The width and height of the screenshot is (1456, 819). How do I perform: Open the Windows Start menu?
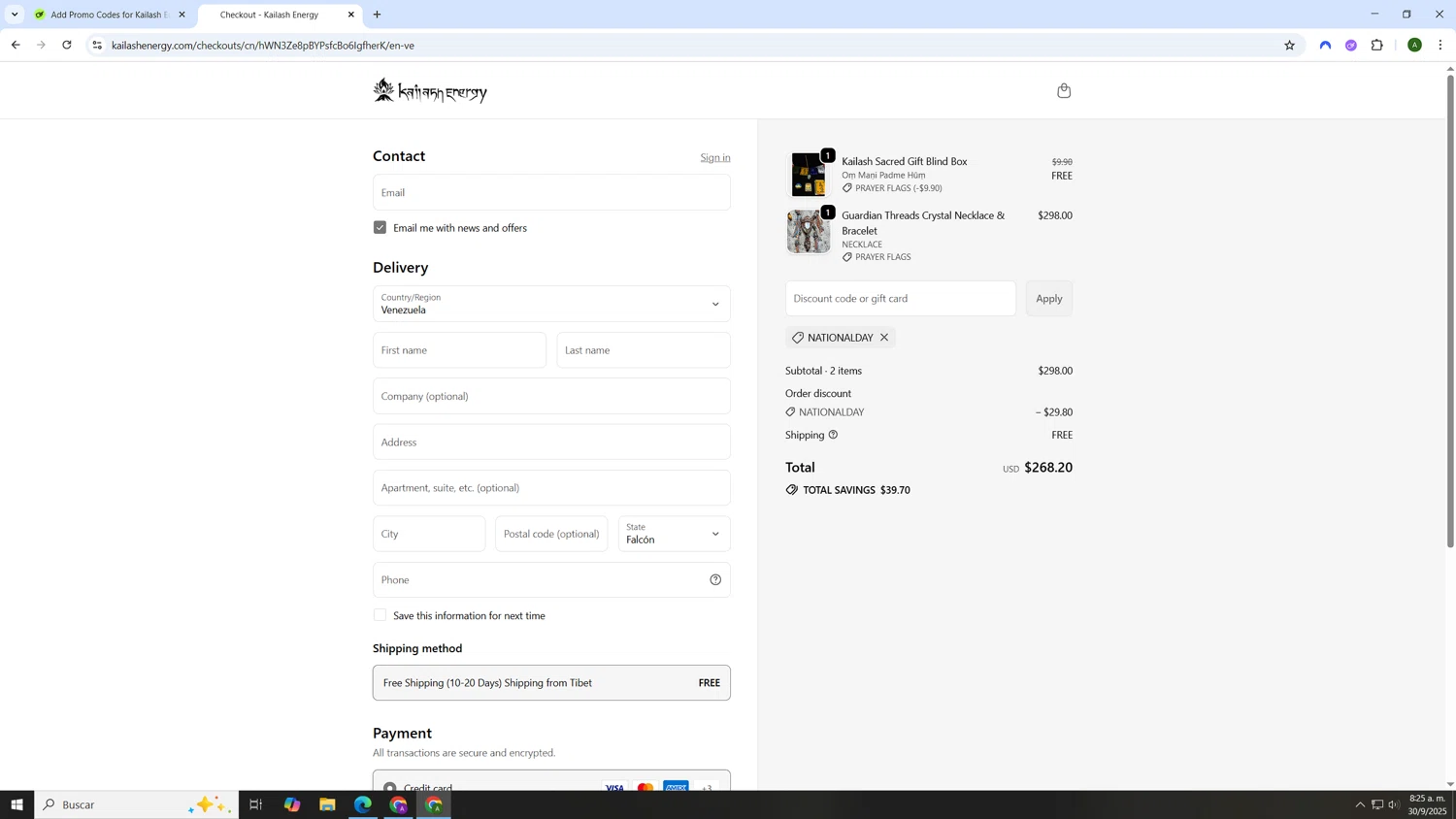(x=17, y=804)
